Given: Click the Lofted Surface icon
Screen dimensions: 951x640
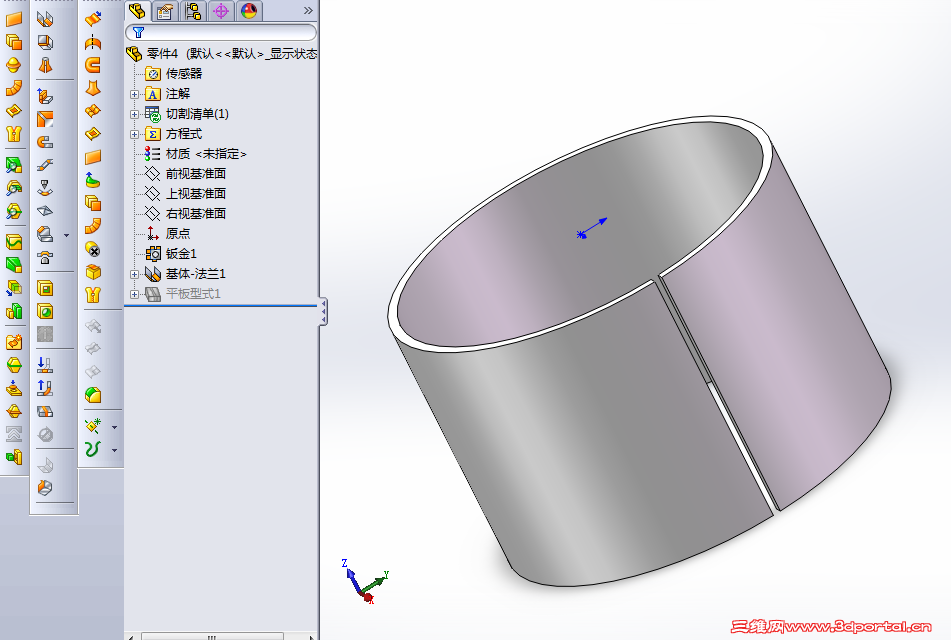Looking at the screenshot, I should [93, 88].
